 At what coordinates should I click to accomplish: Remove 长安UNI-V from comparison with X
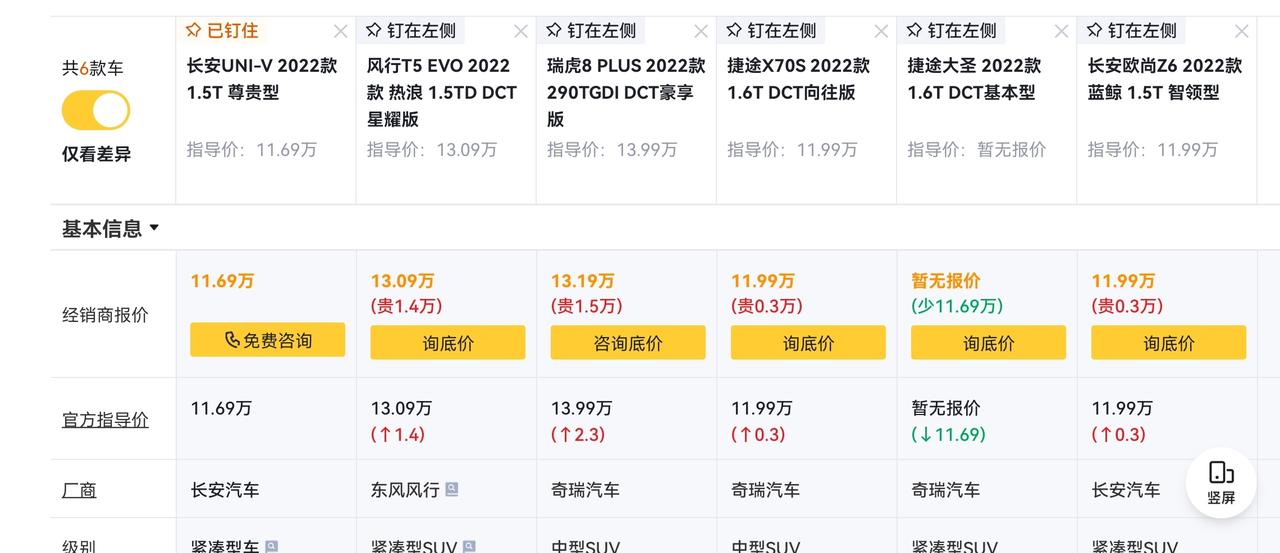[340, 31]
